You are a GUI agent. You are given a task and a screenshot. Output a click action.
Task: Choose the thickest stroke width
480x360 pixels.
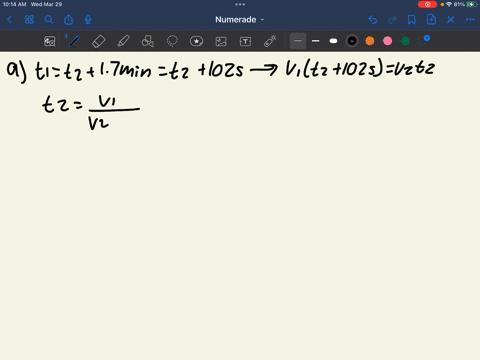[333, 41]
